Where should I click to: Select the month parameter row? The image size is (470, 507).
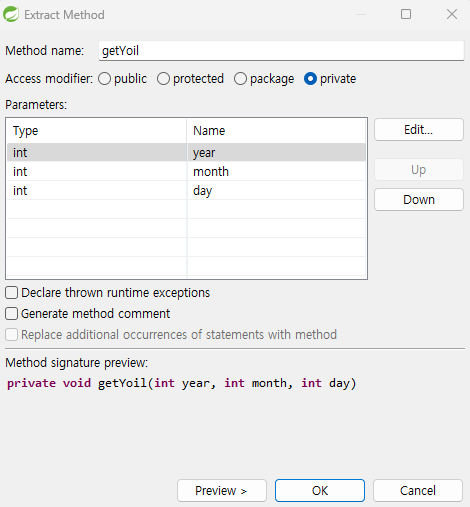(186, 172)
